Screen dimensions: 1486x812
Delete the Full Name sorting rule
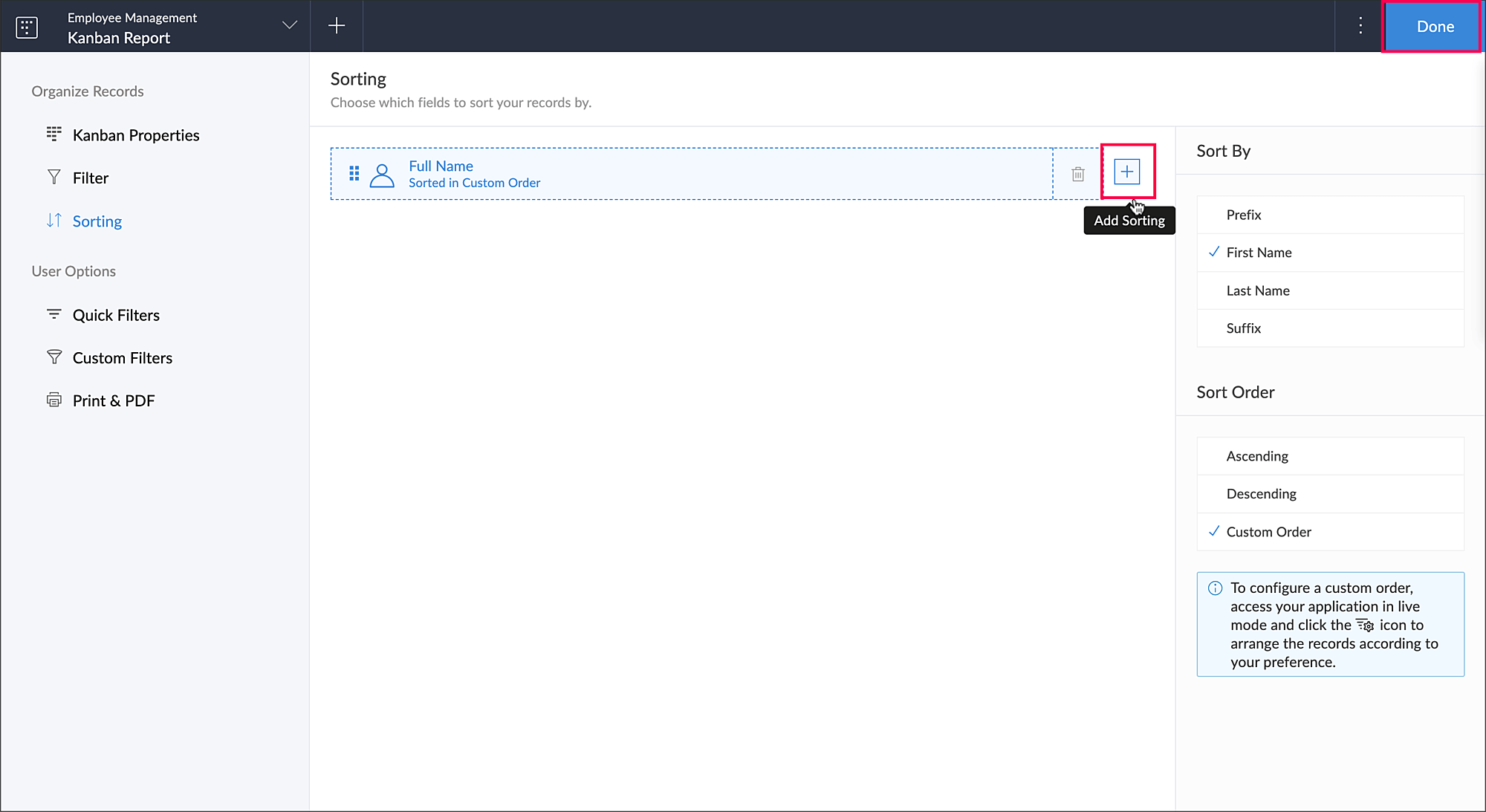[x=1077, y=174]
